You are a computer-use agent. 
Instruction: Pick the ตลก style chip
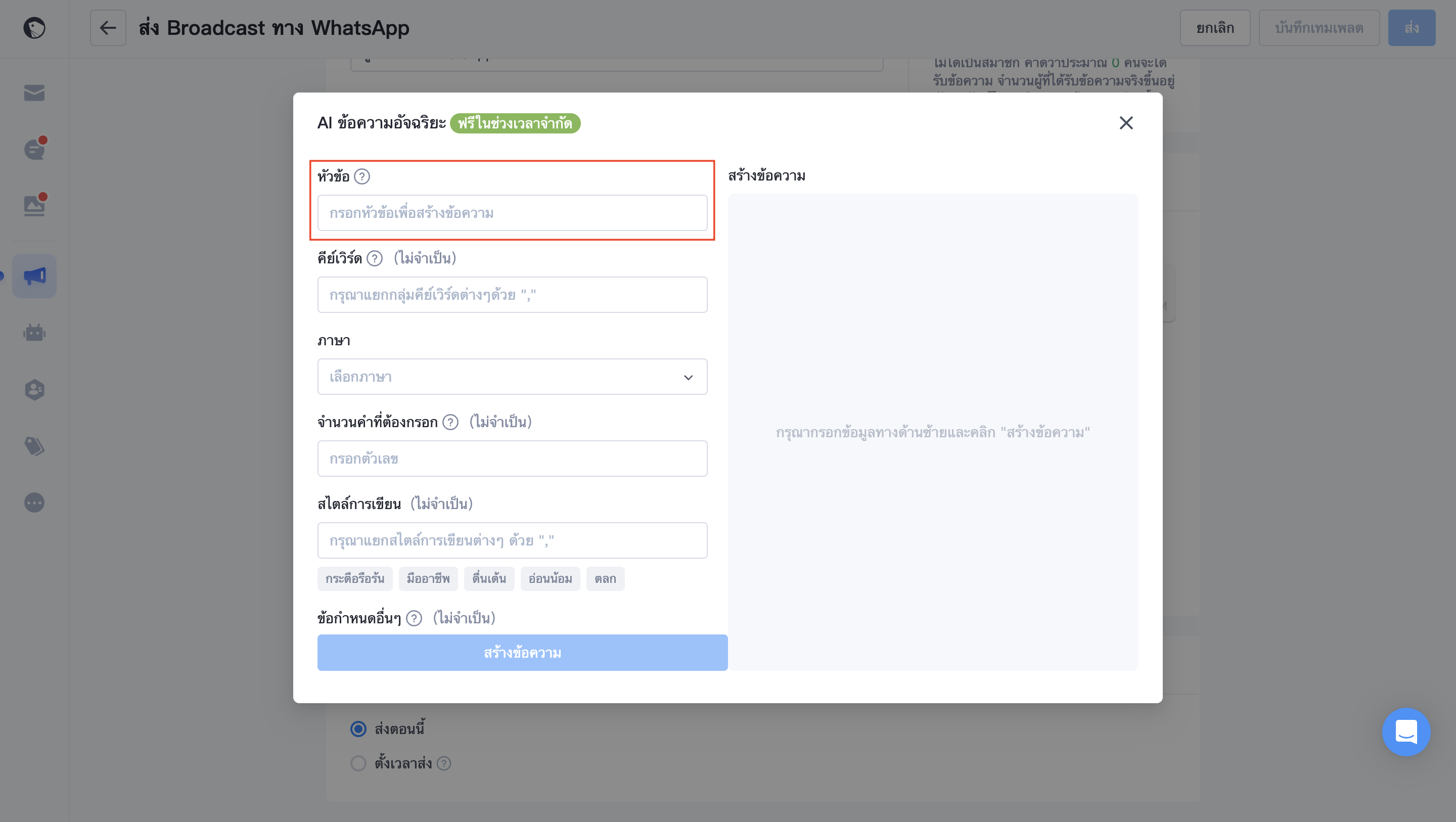click(x=605, y=579)
